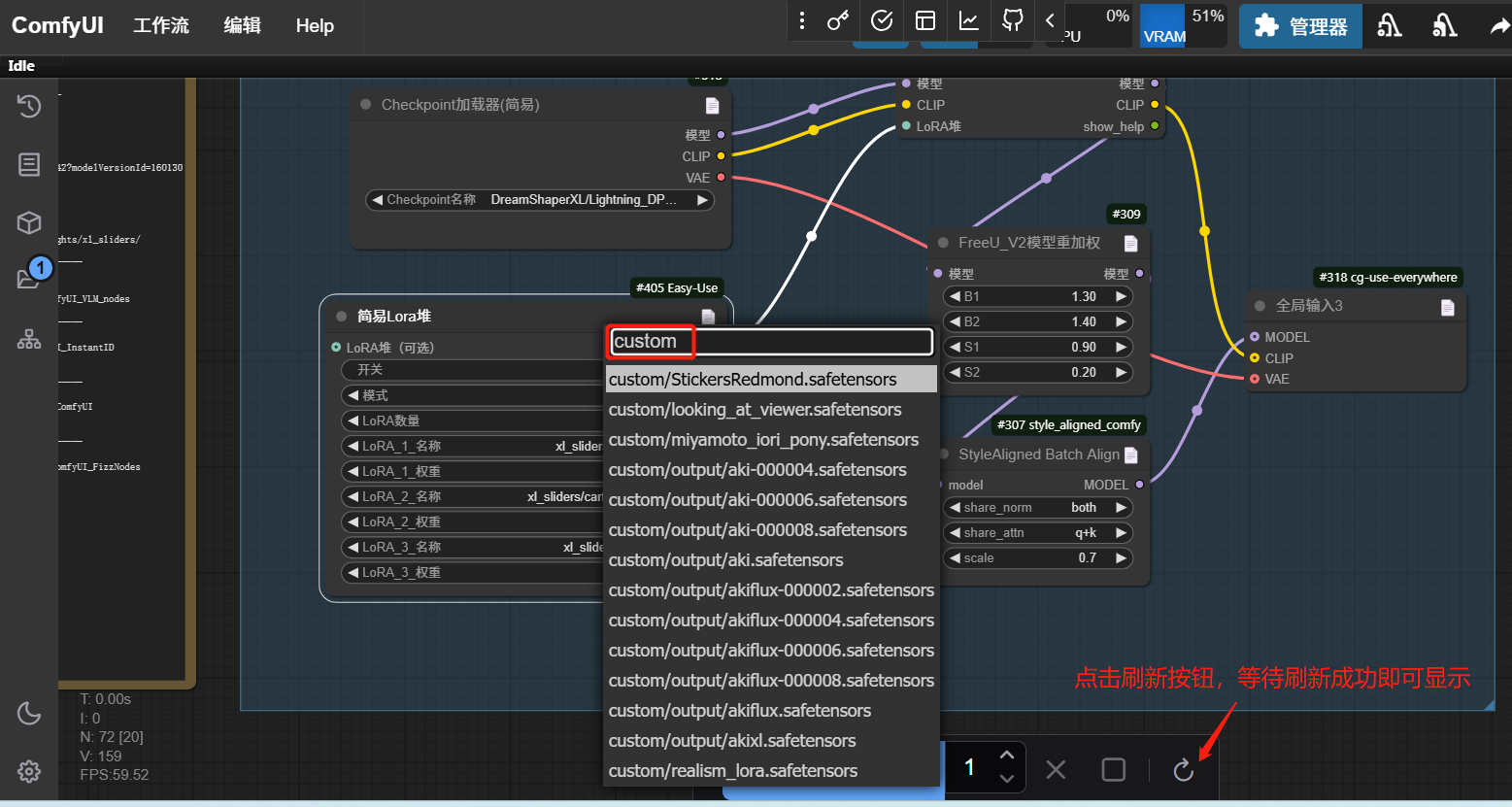Image resolution: width=1512 pixels, height=807 pixels.
Task: Open the line chart stats icon
Action: [968, 20]
